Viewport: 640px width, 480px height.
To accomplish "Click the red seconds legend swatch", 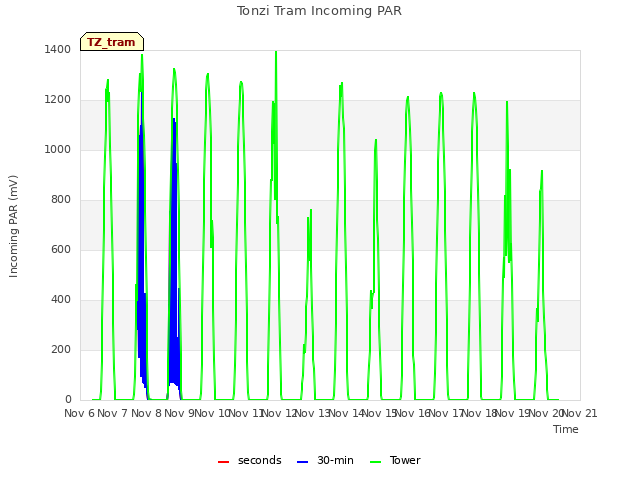I will pos(223,462).
